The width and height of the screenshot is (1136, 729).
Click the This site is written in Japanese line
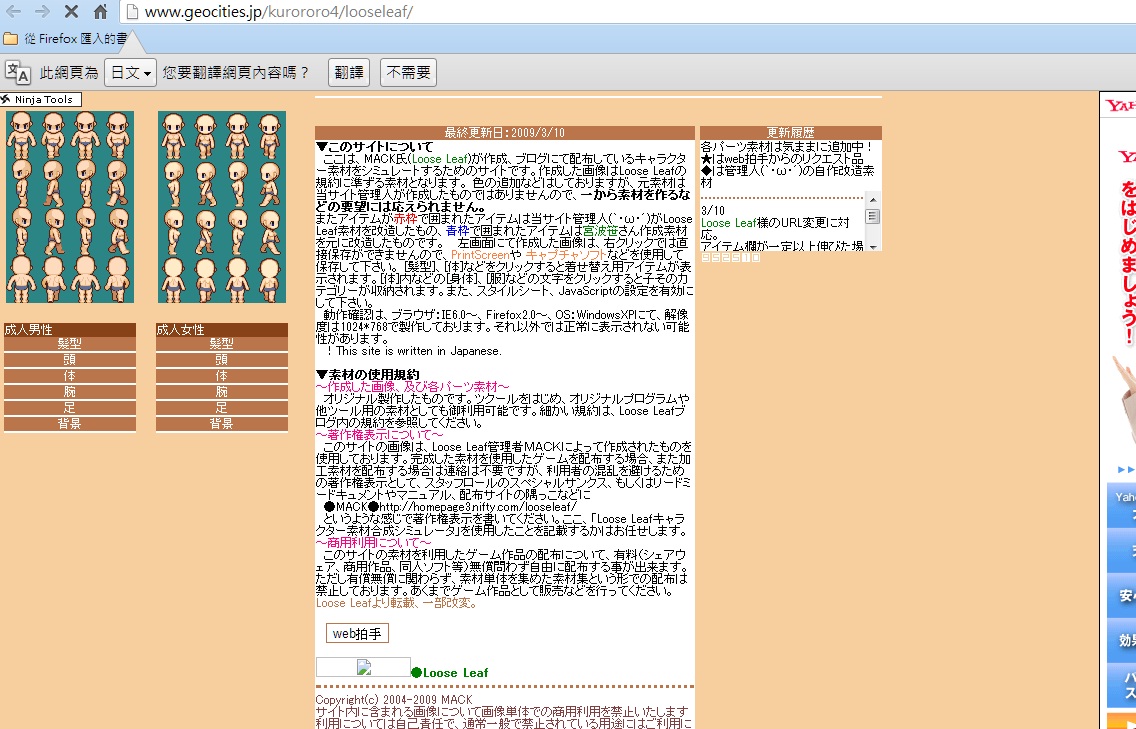click(413, 351)
